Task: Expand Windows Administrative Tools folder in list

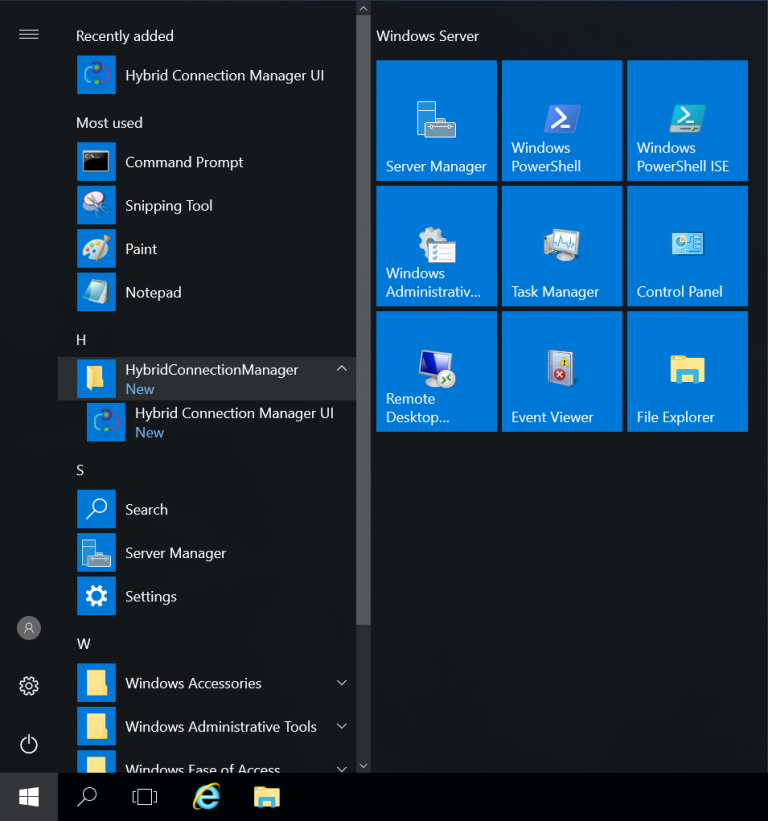Action: point(341,726)
